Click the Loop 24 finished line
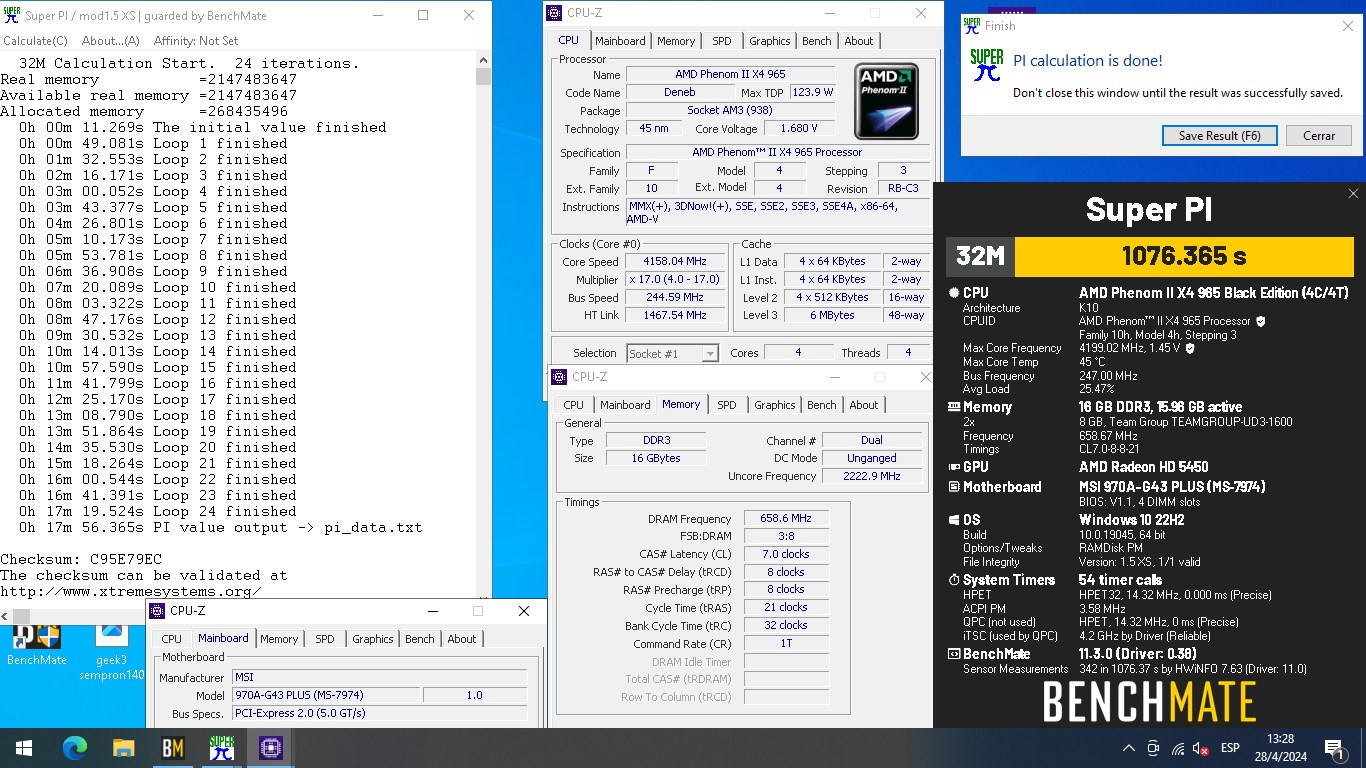 tap(158, 511)
